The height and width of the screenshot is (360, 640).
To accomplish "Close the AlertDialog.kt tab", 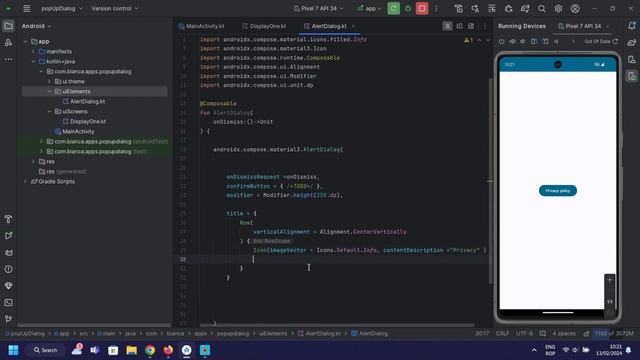I will coord(353,26).
